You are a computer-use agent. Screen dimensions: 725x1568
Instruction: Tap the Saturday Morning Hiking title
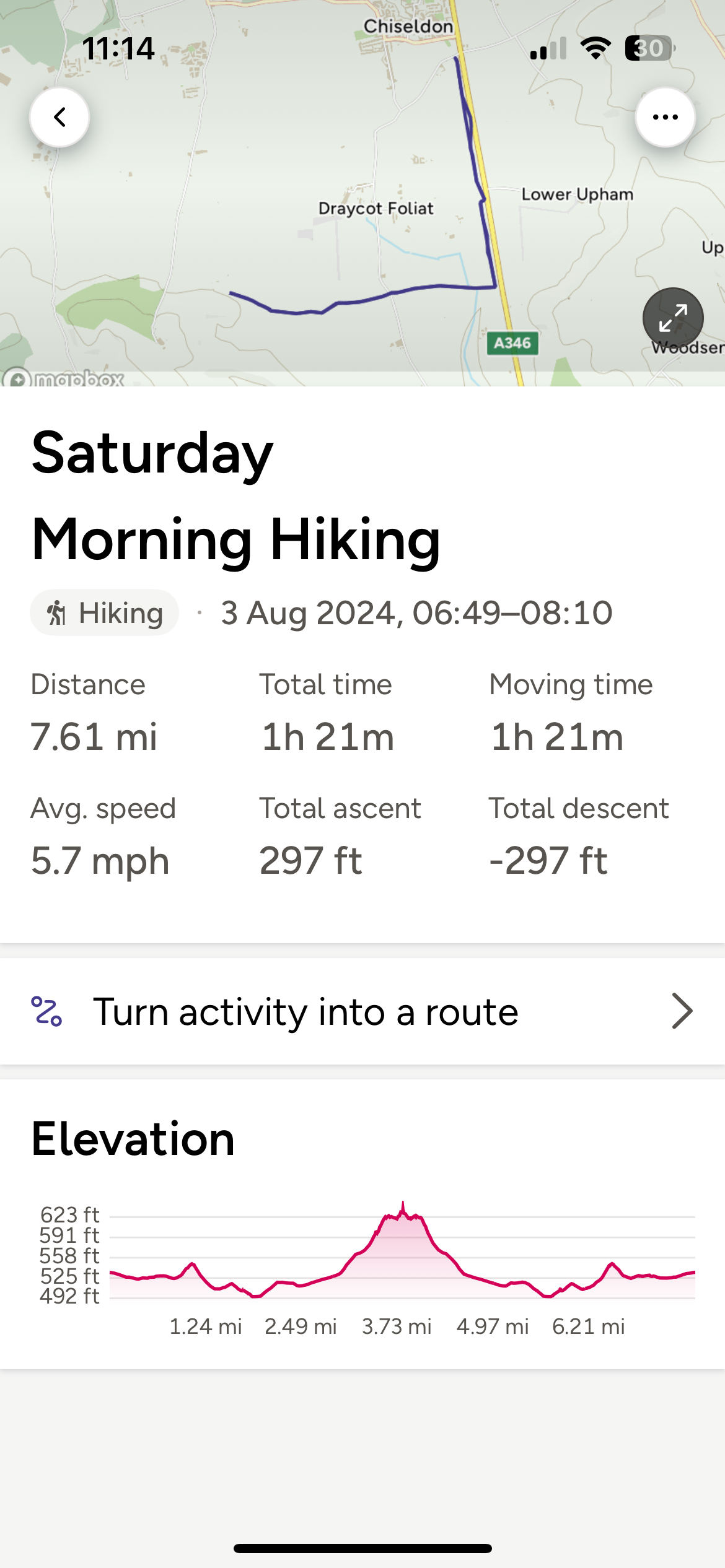coord(236,495)
